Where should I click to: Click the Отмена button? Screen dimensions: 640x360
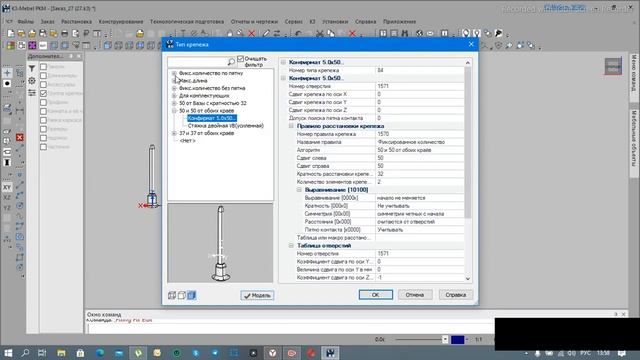coord(415,295)
